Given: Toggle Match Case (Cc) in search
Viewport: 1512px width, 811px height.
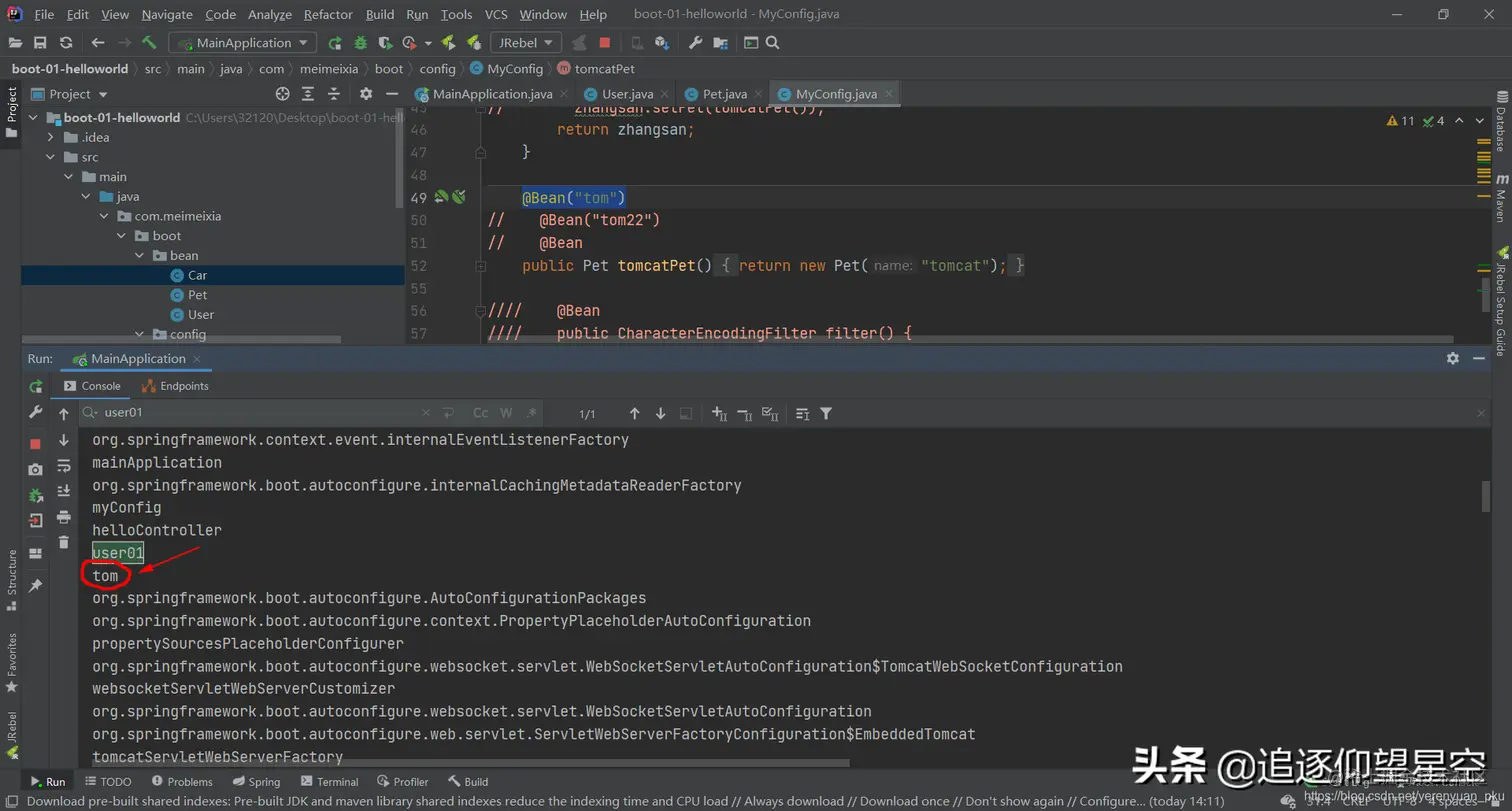Looking at the screenshot, I should click(x=481, y=413).
